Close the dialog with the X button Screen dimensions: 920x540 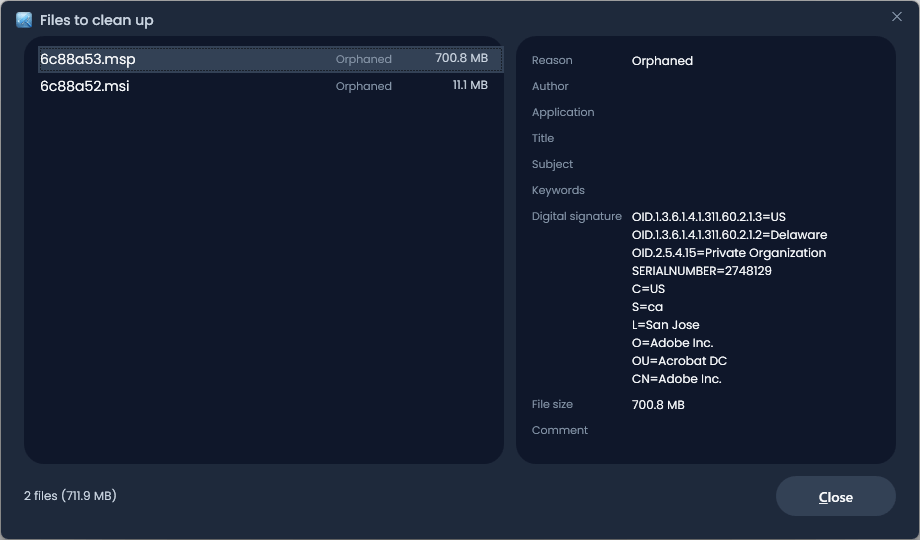point(896,17)
